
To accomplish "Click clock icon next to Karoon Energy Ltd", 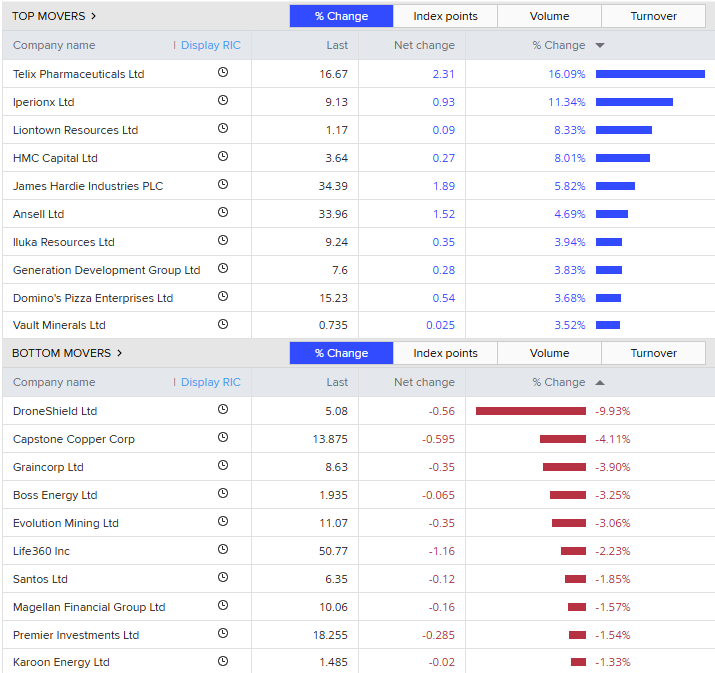I will (x=222, y=661).
